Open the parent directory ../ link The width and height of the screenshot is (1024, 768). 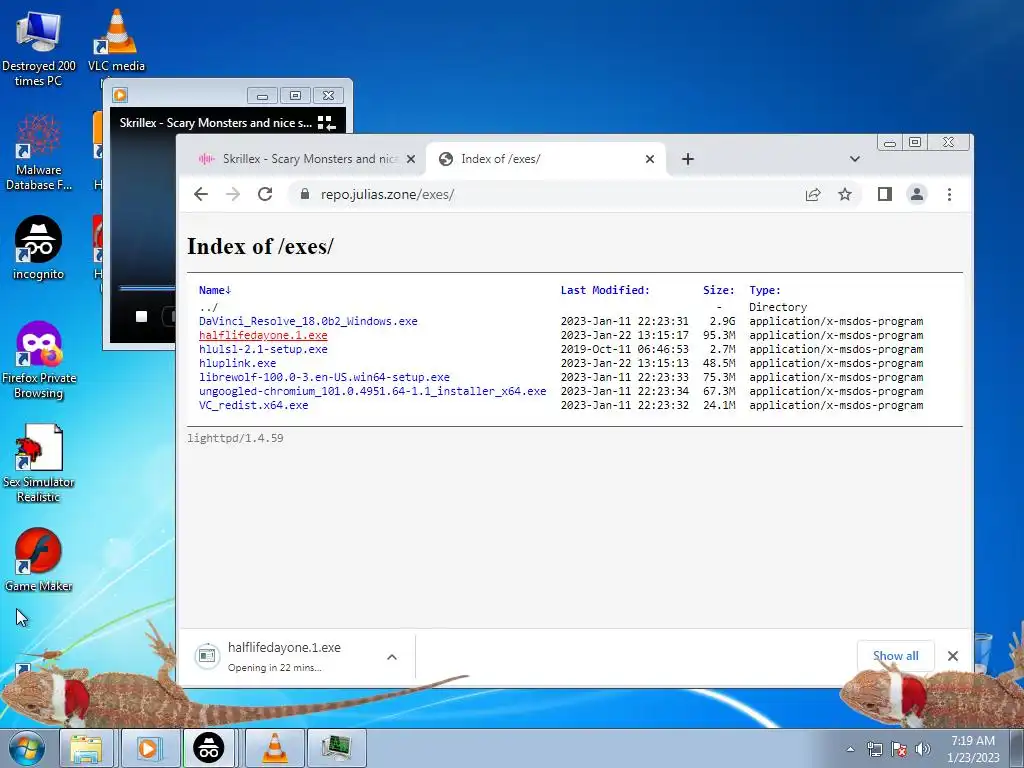click(208, 307)
